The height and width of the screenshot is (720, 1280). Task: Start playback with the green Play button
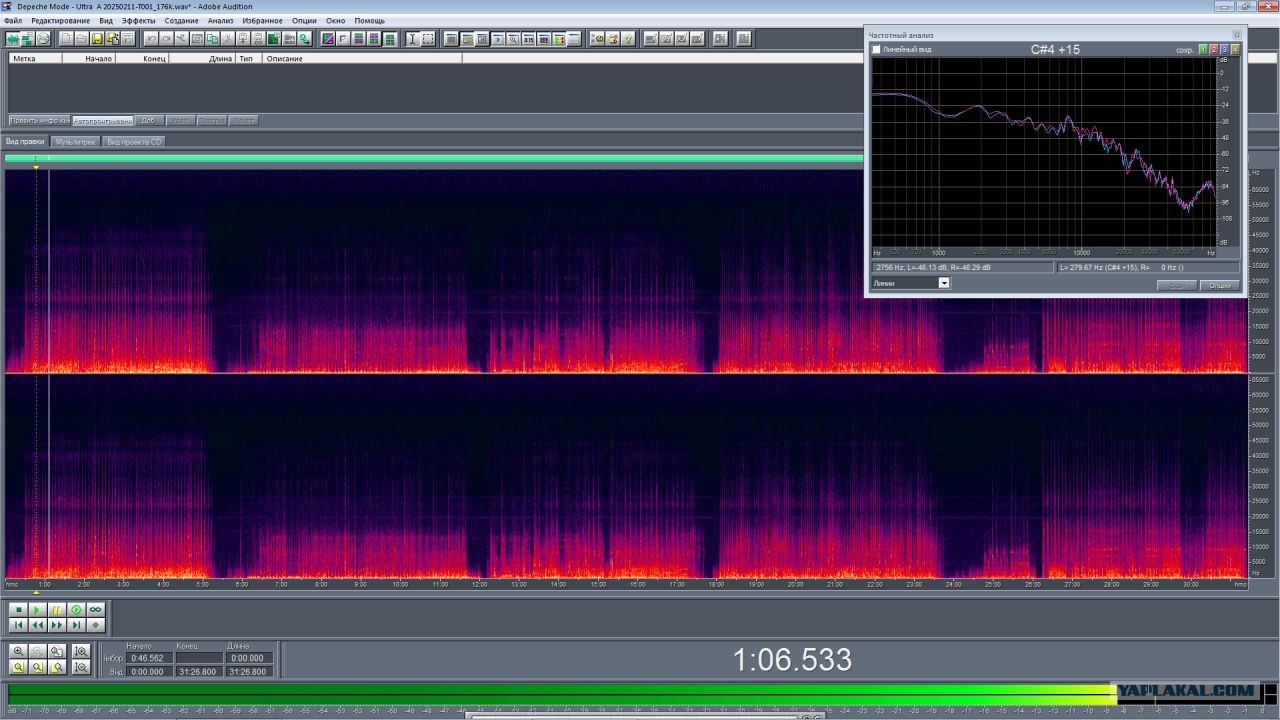coord(37,609)
